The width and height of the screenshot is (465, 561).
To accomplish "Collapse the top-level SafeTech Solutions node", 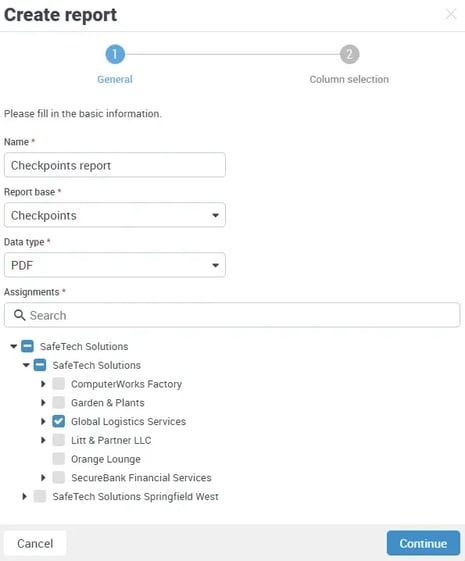I will [x=14, y=346].
